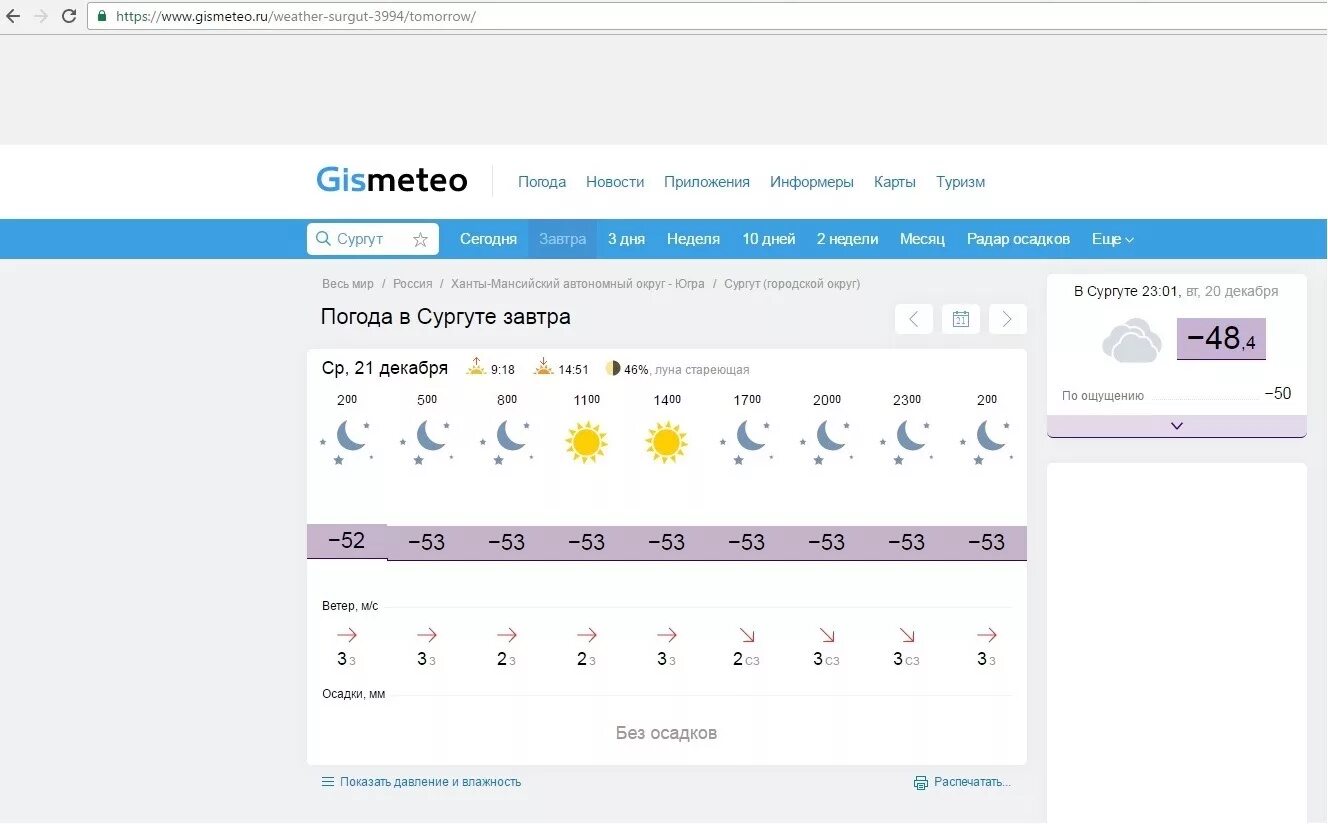Viewport: 1328px width, 824px height.
Task: Open the Туризм section
Action: coord(961,182)
